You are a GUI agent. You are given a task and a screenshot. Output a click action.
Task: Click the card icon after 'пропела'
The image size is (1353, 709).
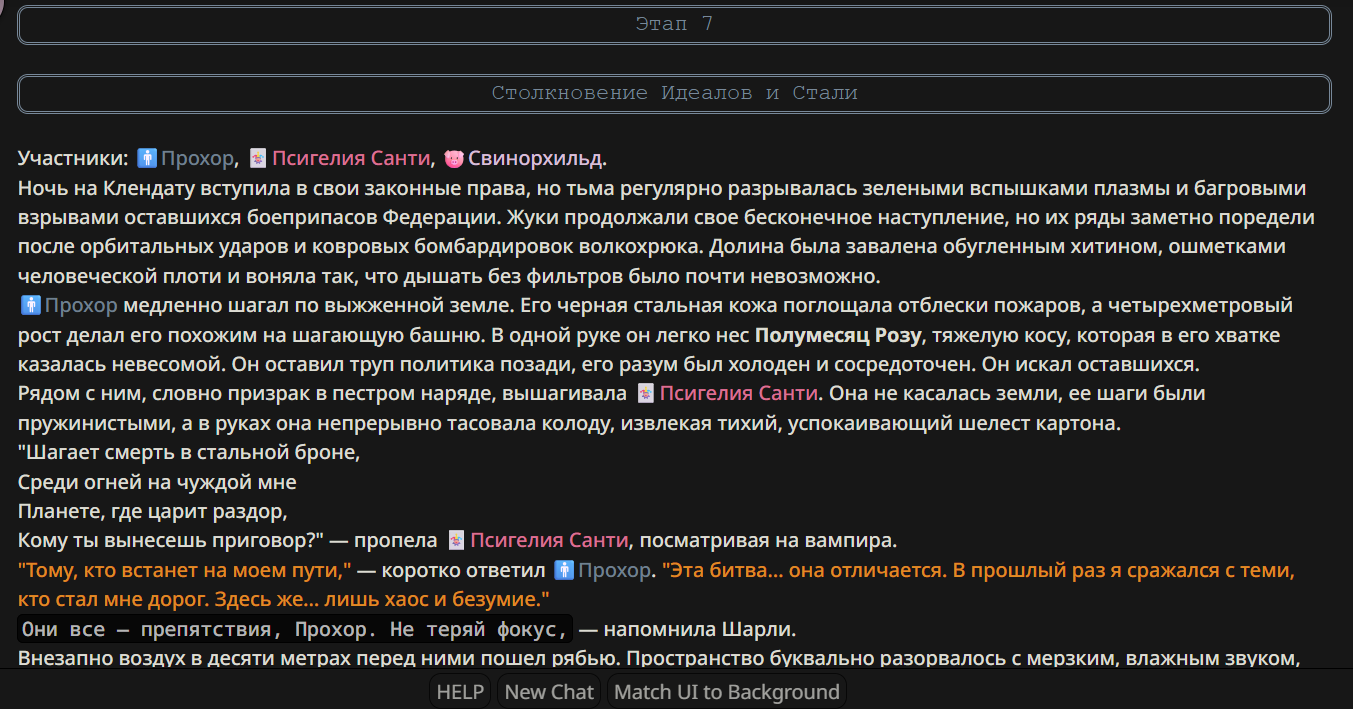click(456, 541)
